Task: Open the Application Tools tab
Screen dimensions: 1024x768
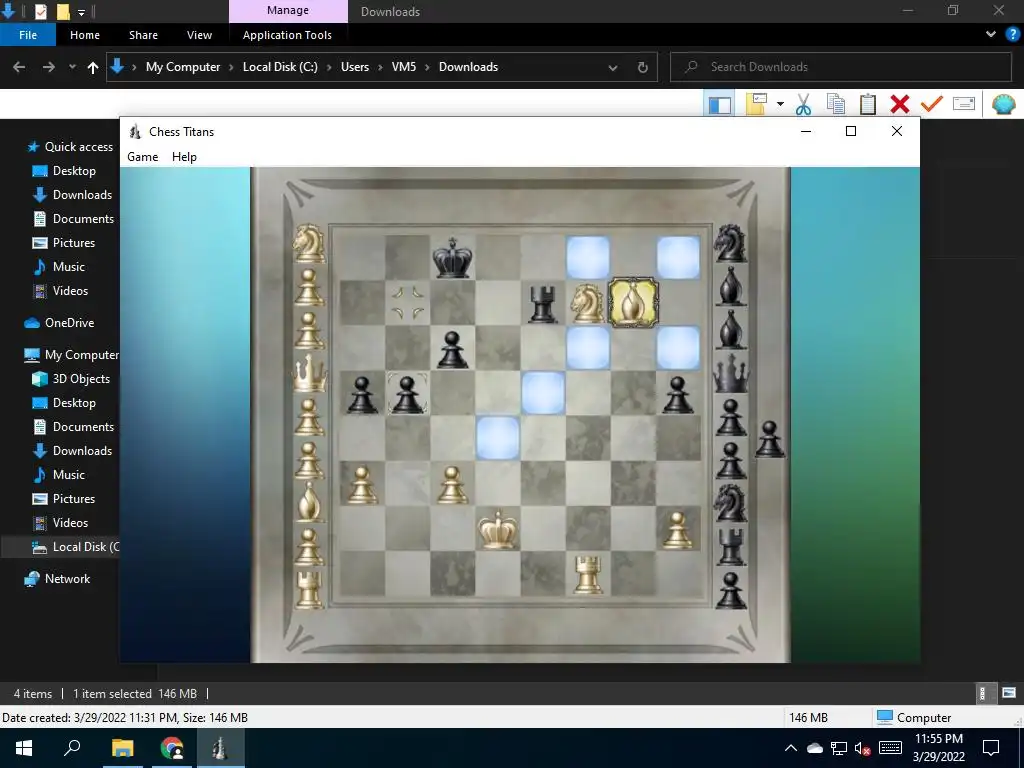Action: pos(287,35)
